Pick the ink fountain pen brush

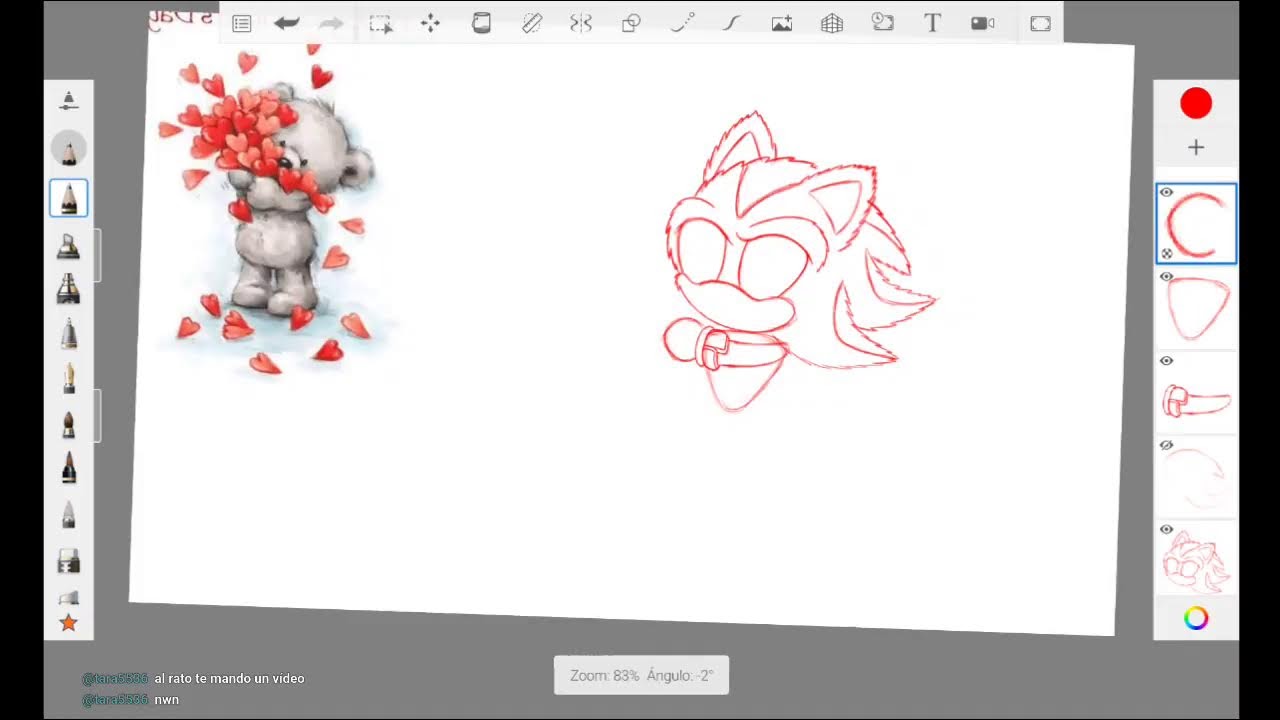tap(69, 378)
